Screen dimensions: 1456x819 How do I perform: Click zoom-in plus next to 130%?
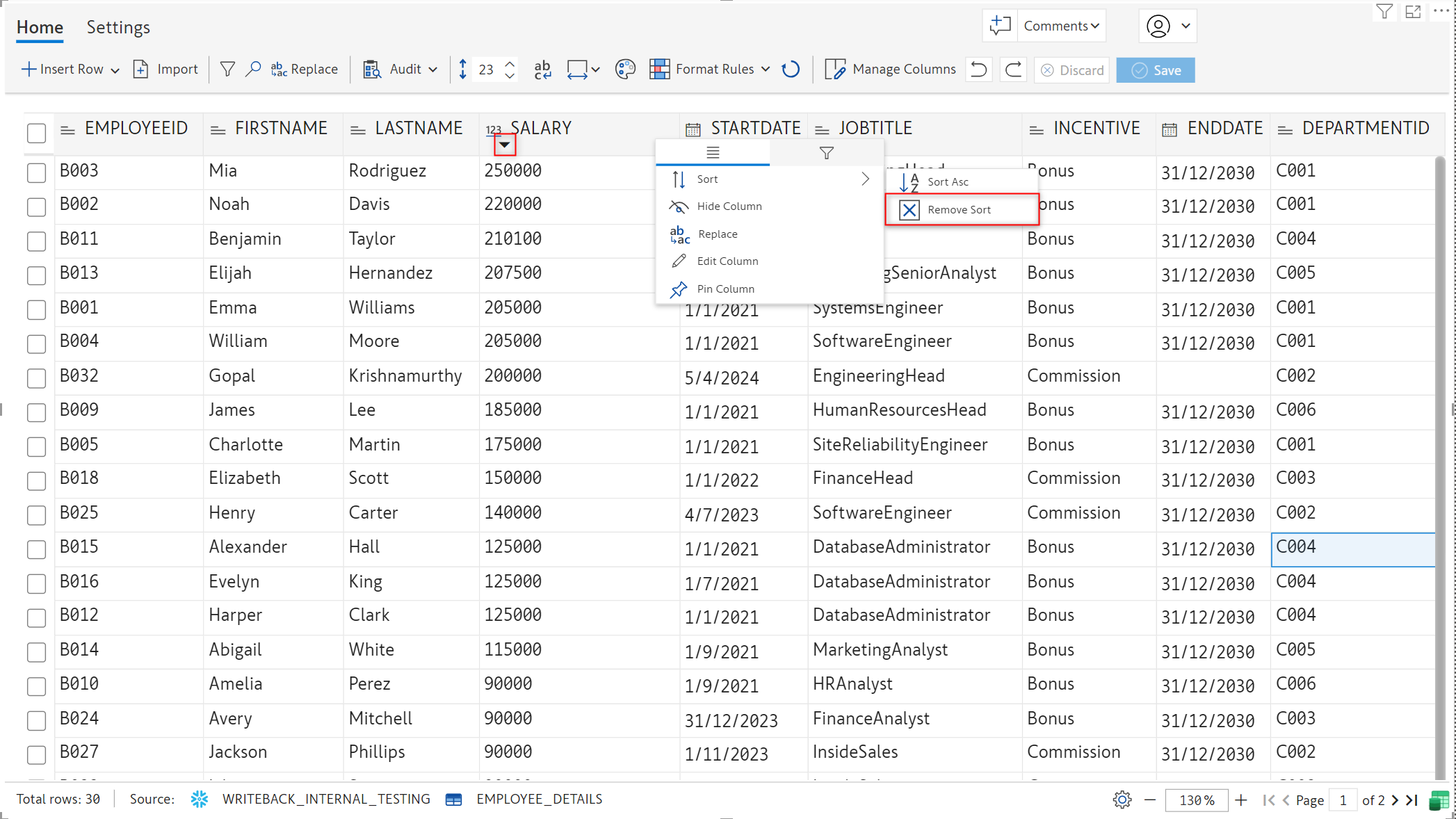1241,800
